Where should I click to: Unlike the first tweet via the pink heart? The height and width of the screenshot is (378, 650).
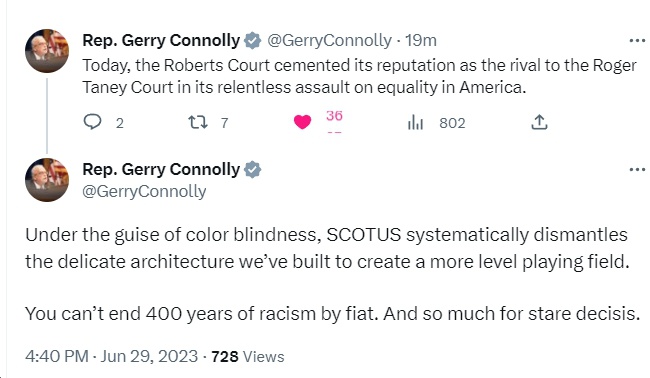click(302, 122)
